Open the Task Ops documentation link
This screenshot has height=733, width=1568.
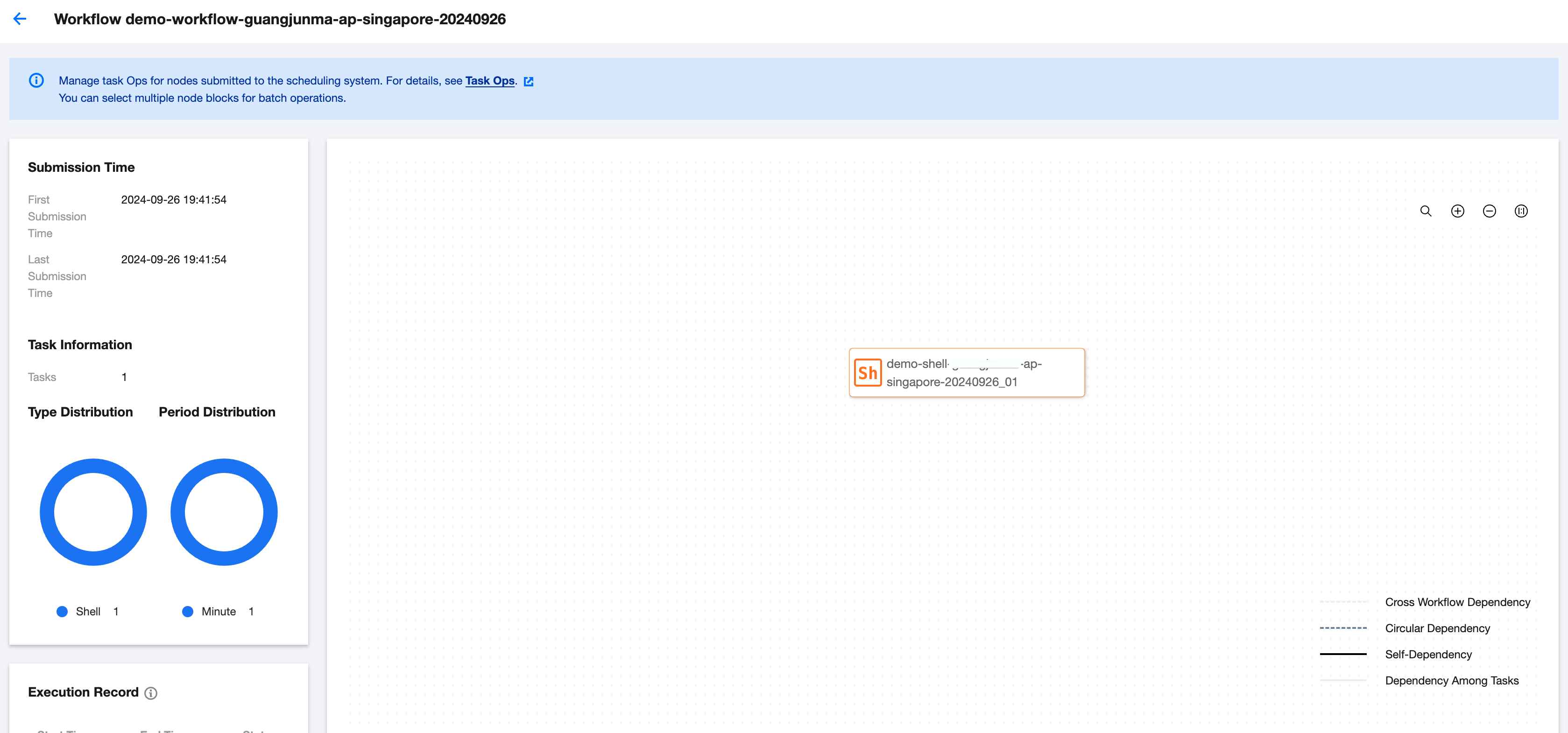(489, 80)
